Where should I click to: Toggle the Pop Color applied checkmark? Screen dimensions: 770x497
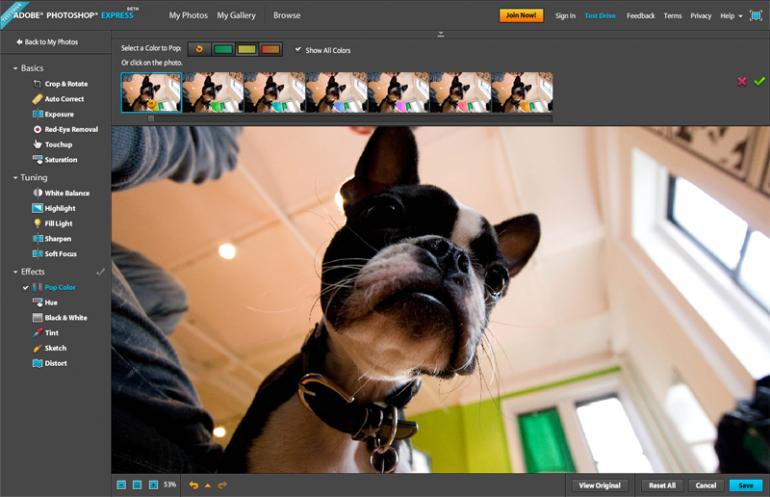pyautogui.click(x=26, y=287)
